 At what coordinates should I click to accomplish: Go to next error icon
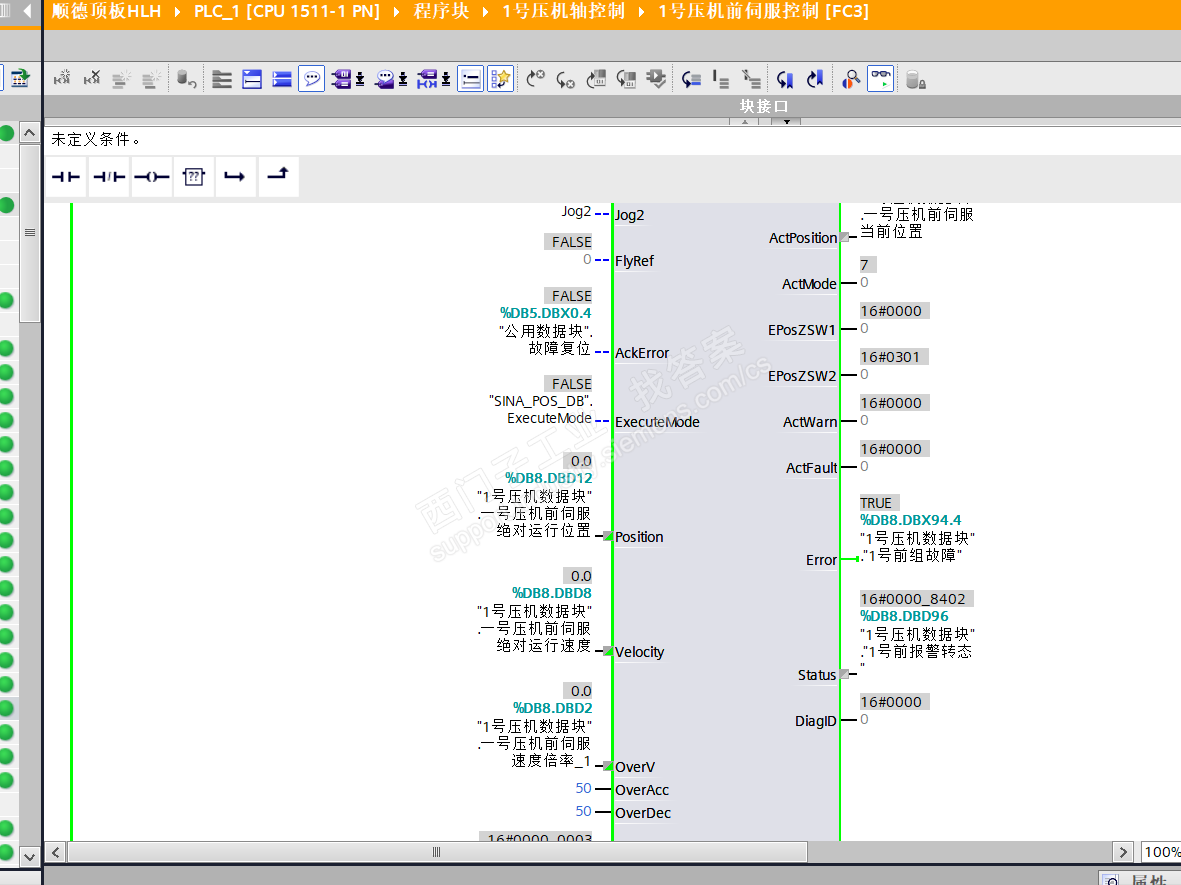coord(566,78)
